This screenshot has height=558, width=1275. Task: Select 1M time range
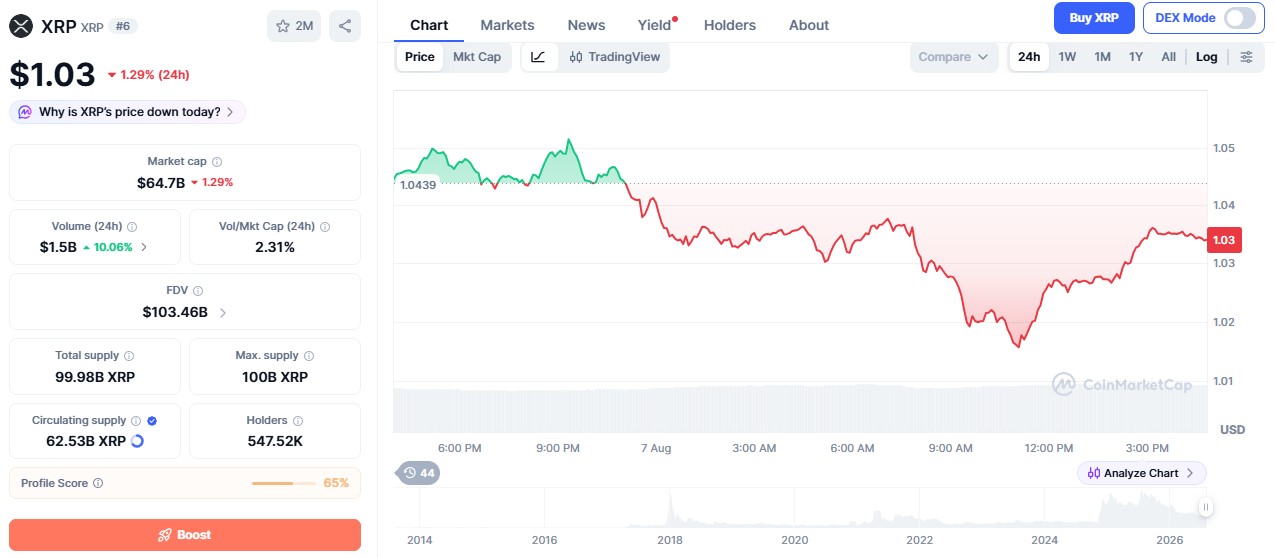click(x=1102, y=57)
